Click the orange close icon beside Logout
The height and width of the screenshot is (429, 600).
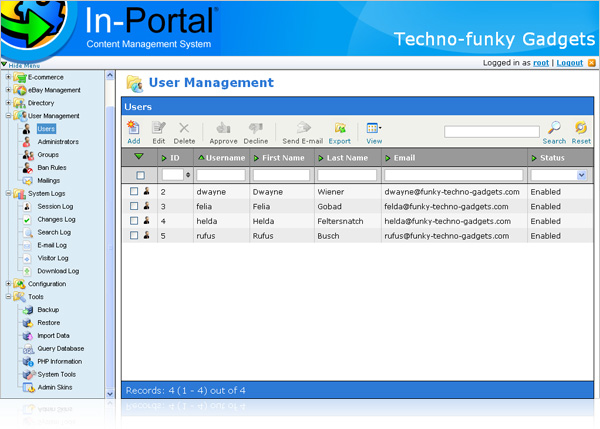pyautogui.click(x=592, y=63)
